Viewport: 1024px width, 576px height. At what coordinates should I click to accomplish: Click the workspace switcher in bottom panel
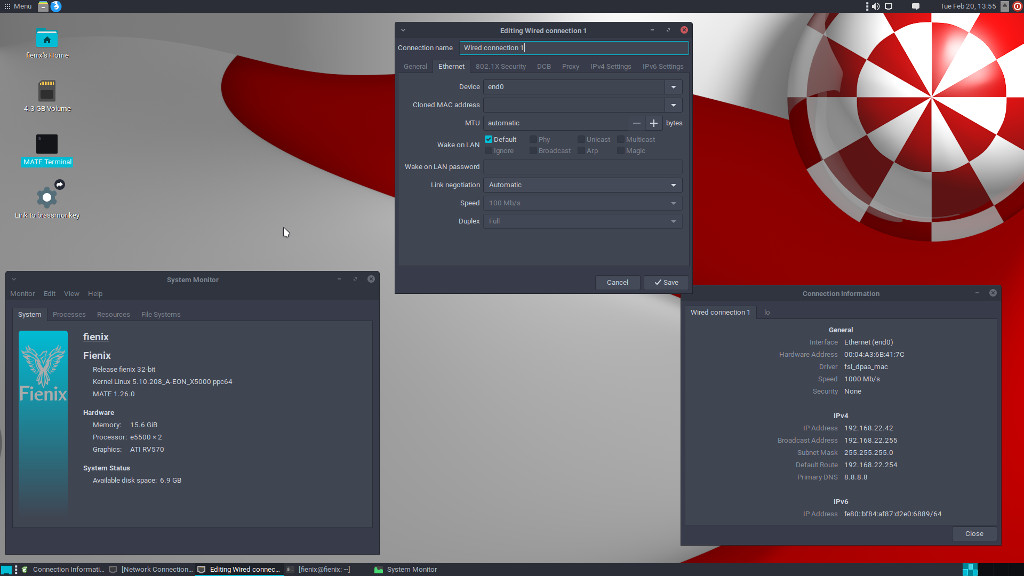(x=970, y=569)
